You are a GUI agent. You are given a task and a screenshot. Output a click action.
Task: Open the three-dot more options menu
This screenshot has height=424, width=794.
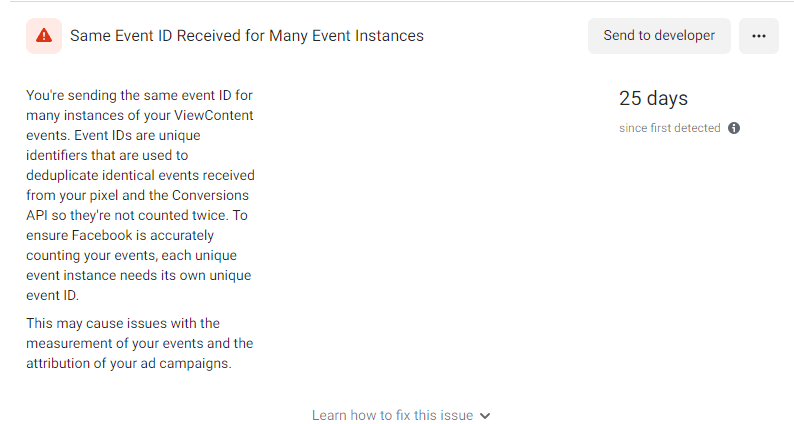[759, 36]
